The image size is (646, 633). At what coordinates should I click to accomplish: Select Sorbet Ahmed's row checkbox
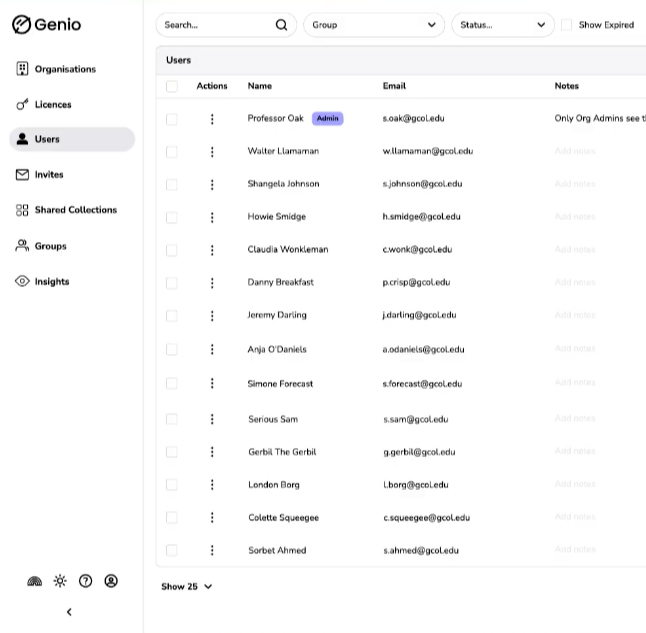[x=172, y=550]
